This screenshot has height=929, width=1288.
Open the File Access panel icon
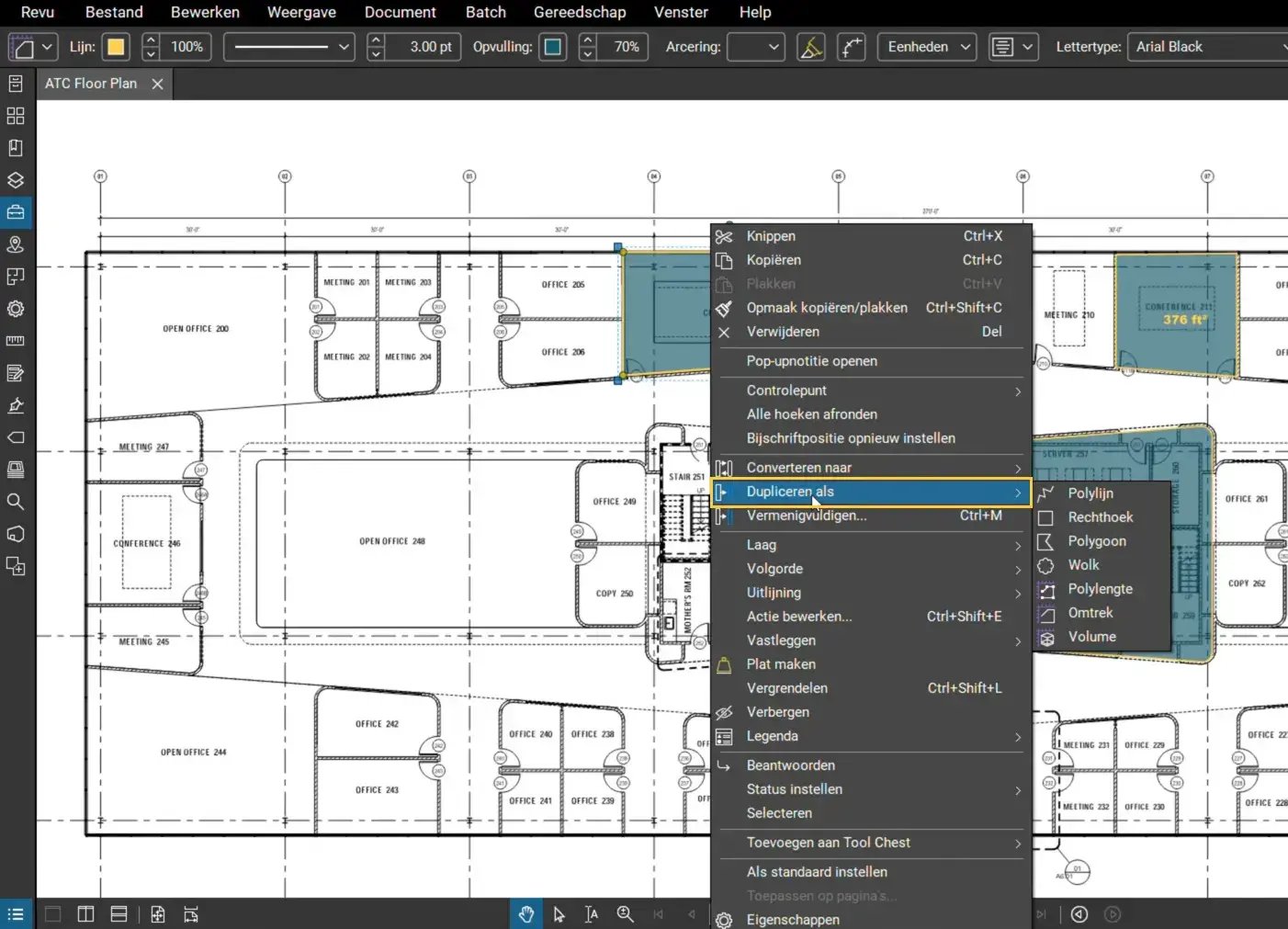tap(16, 84)
